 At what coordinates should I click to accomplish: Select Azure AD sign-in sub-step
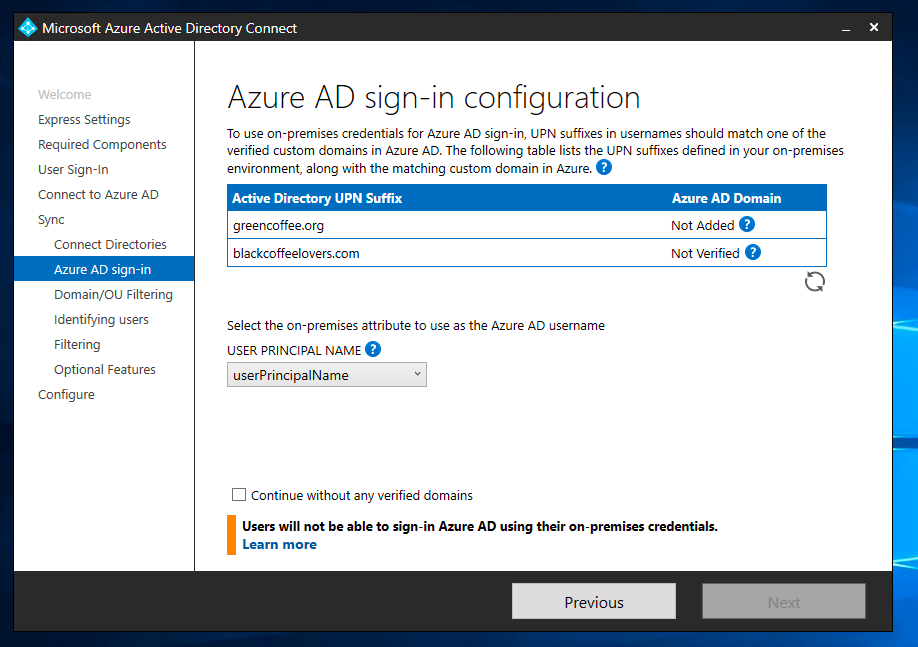tap(102, 269)
